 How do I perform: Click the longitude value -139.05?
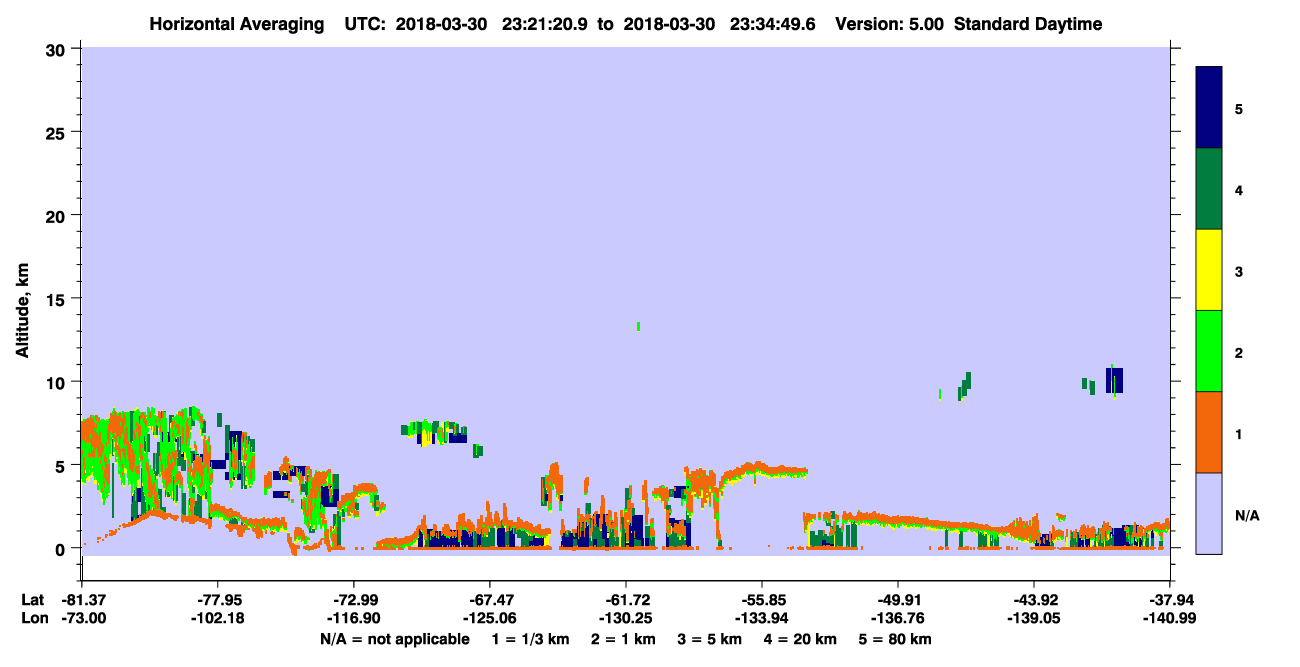(1033, 618)
